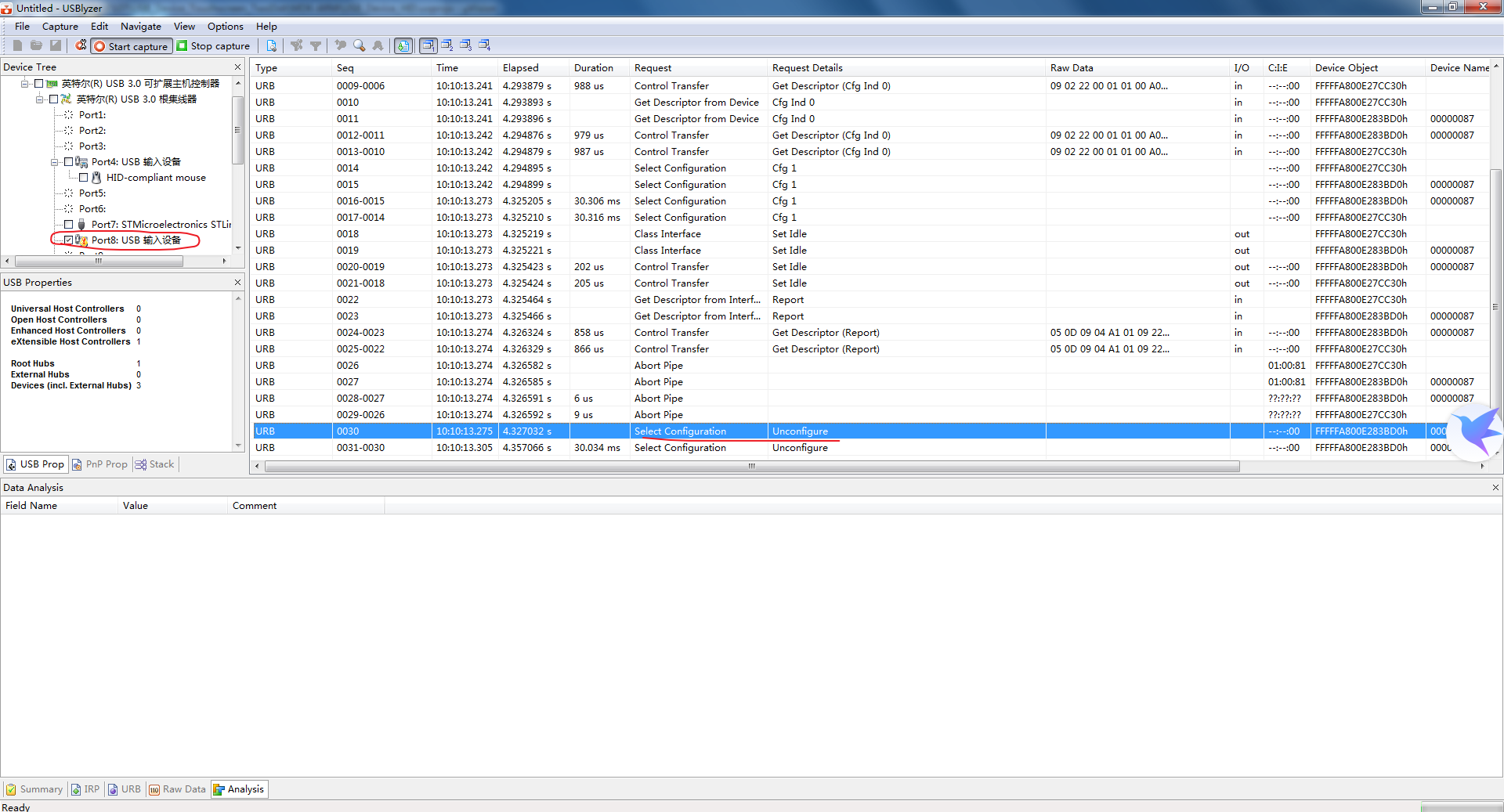Enable capture for Port7 STMicroelectronics STLink
This screenshot has width=1504, height=812.
click(x=68, y=223)
